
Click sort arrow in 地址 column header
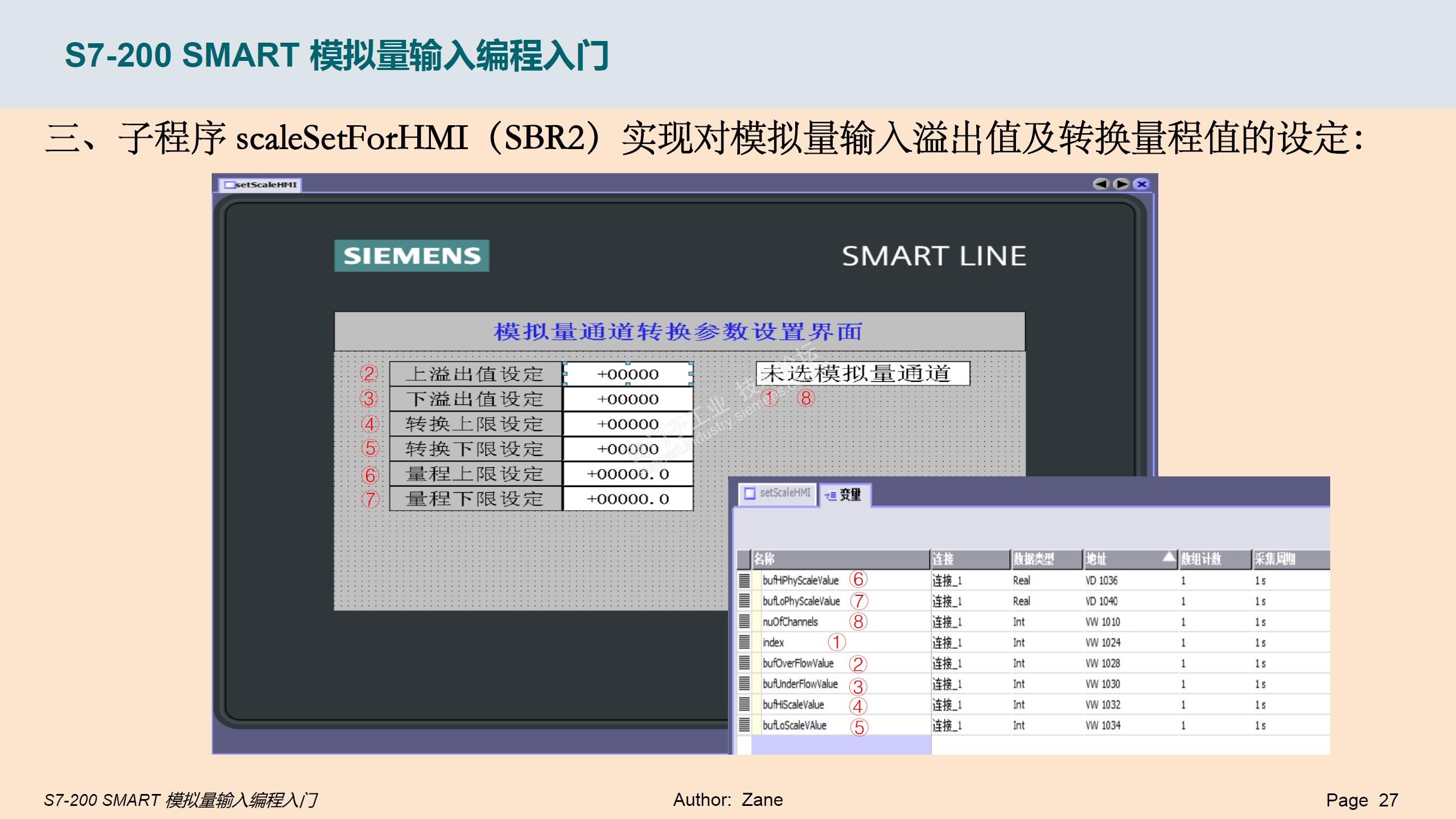[x=1169, y=557]
